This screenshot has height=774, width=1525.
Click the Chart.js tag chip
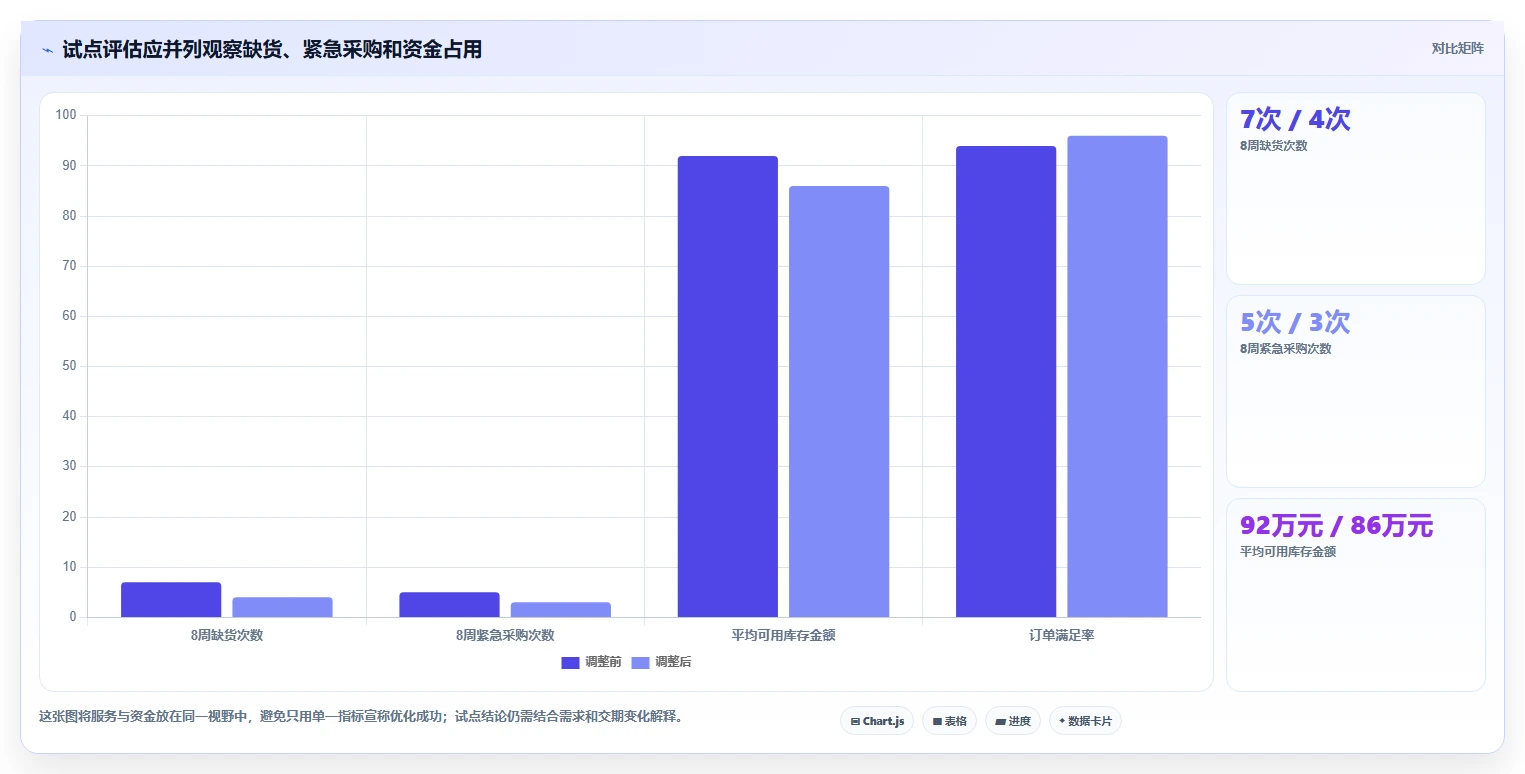[877, 721]
